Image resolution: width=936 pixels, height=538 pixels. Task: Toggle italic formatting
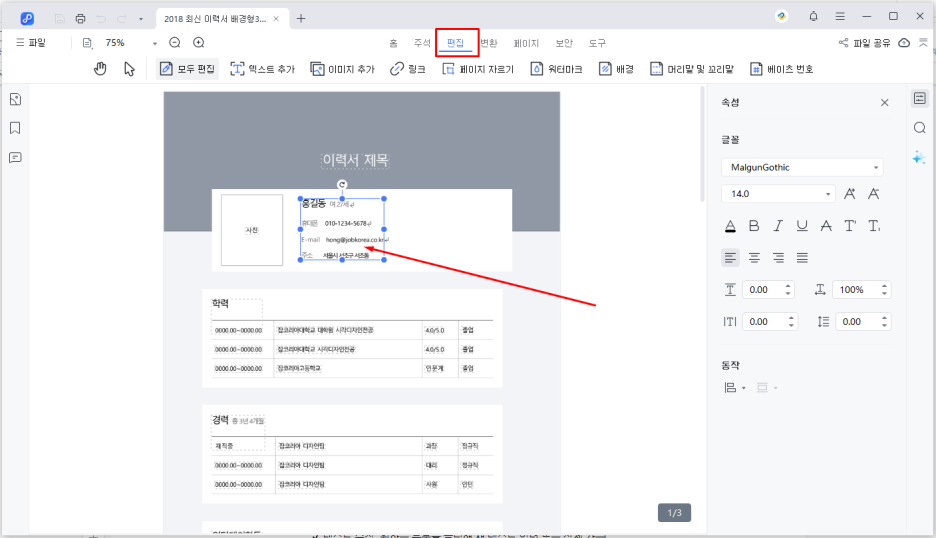(778, 226)
